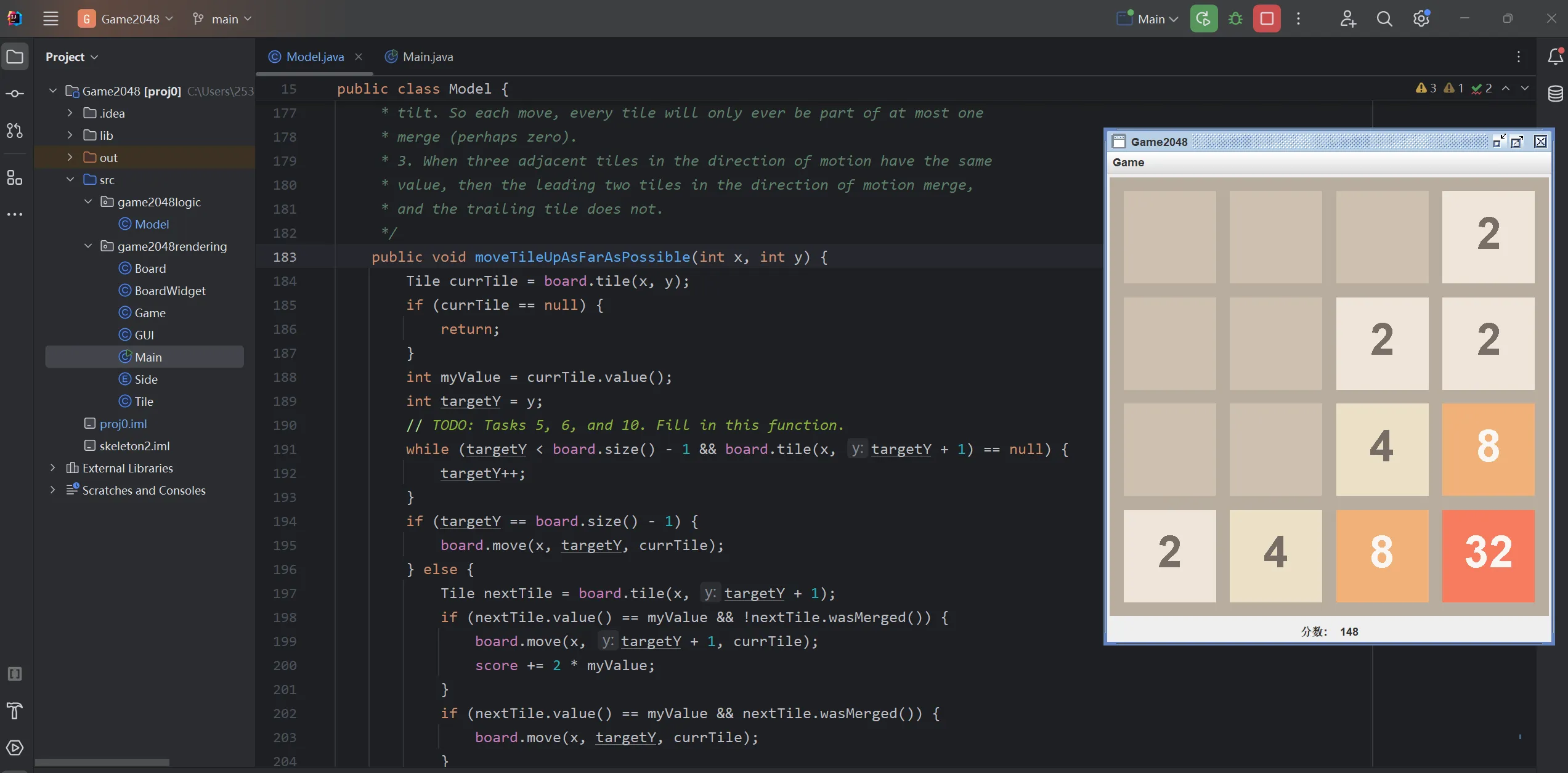Open Search Everywhere magnifier icon
This screenshot has width=1568, height=773.
pyautogui.click(x=1384, y=18)
